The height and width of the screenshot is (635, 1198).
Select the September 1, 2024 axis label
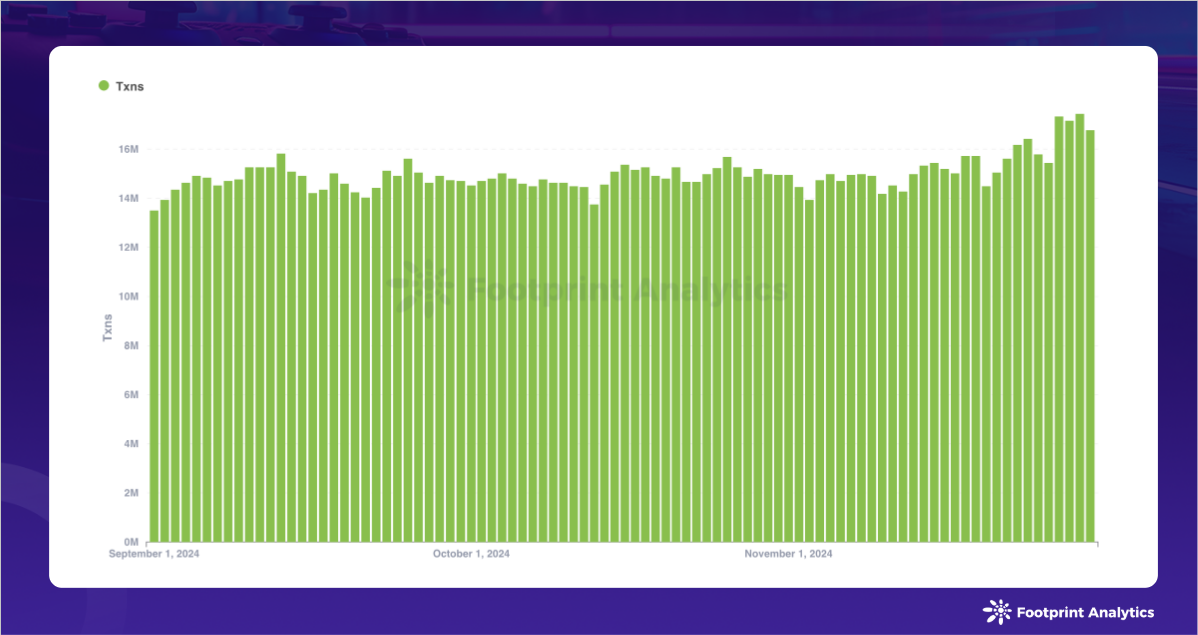click(x=154, y=553)
